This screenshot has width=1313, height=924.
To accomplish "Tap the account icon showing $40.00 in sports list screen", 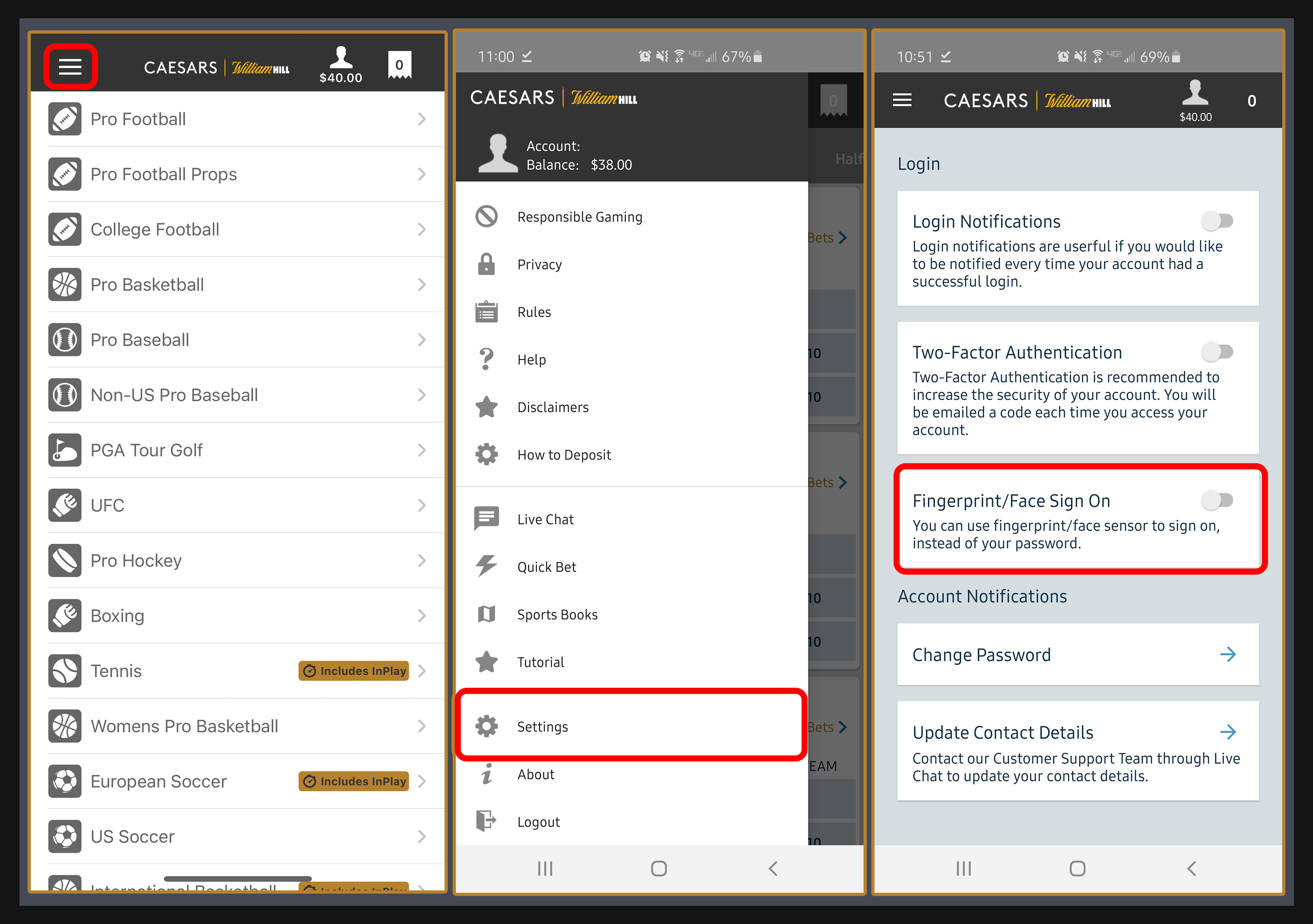I will pyautogui.click(x=341, y=64).
